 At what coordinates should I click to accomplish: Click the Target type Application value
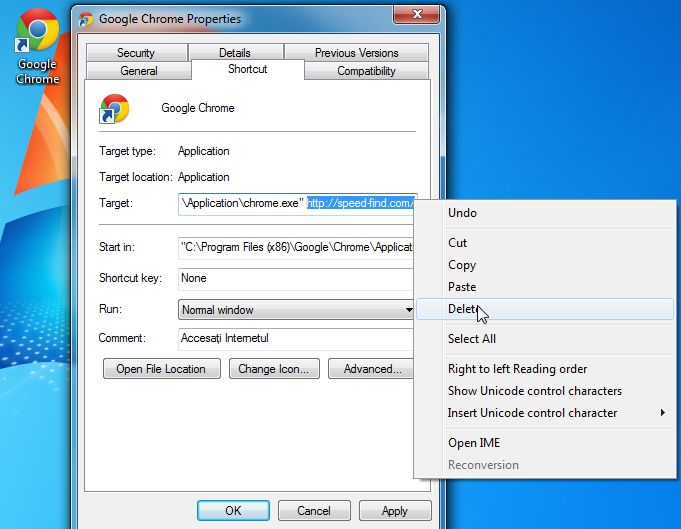[204, 151]
